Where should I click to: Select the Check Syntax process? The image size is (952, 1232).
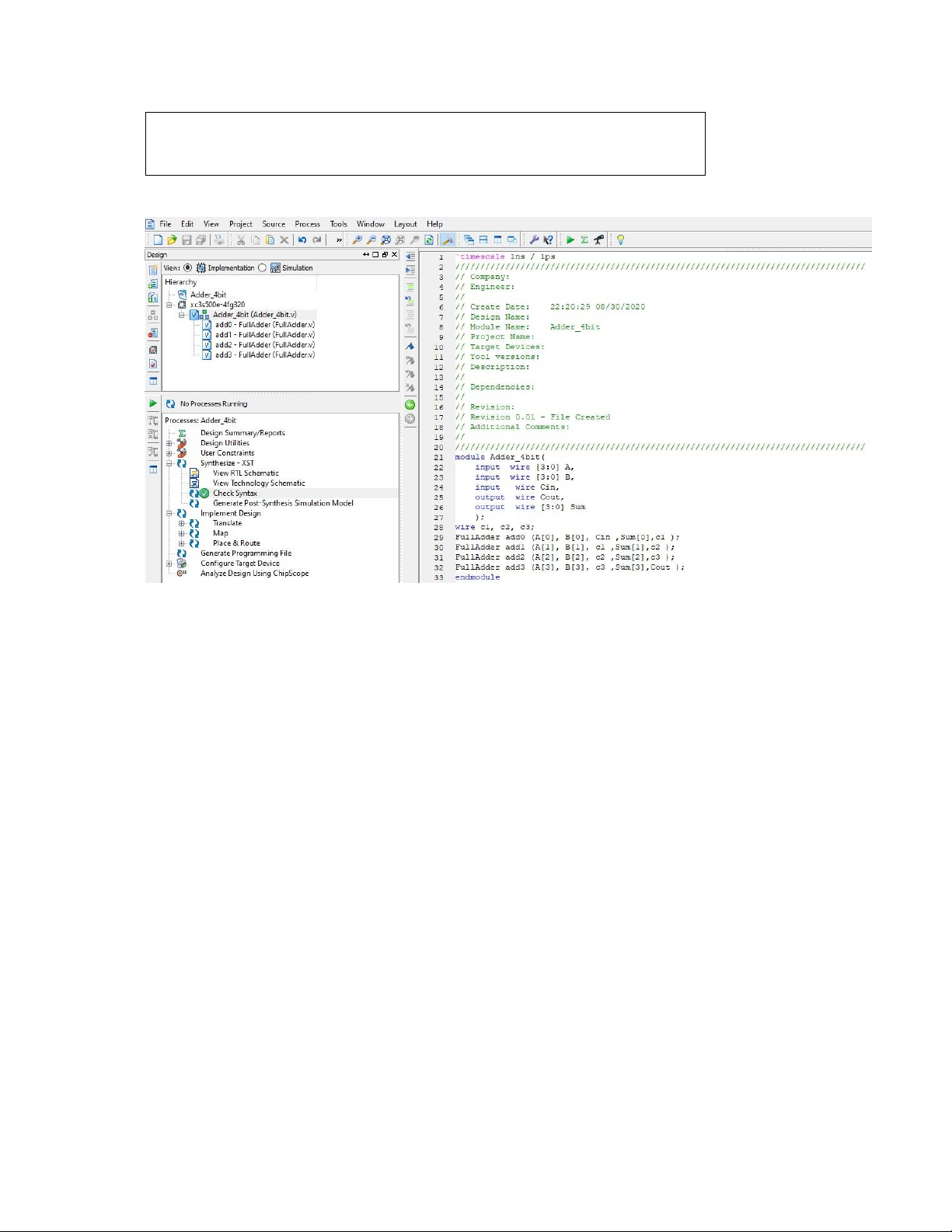point(235,494)
